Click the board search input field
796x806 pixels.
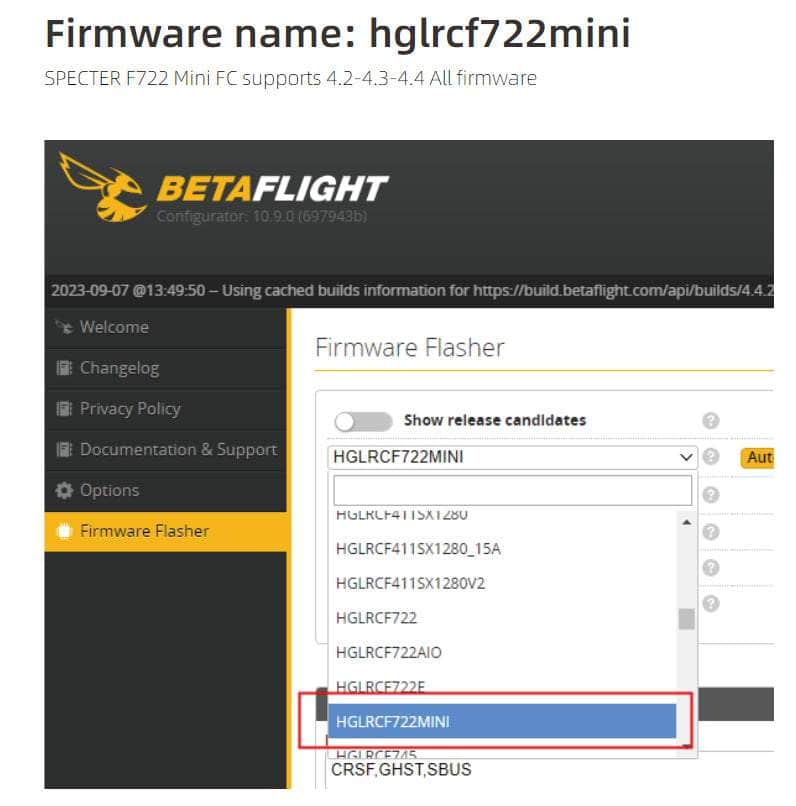[512, 490]
